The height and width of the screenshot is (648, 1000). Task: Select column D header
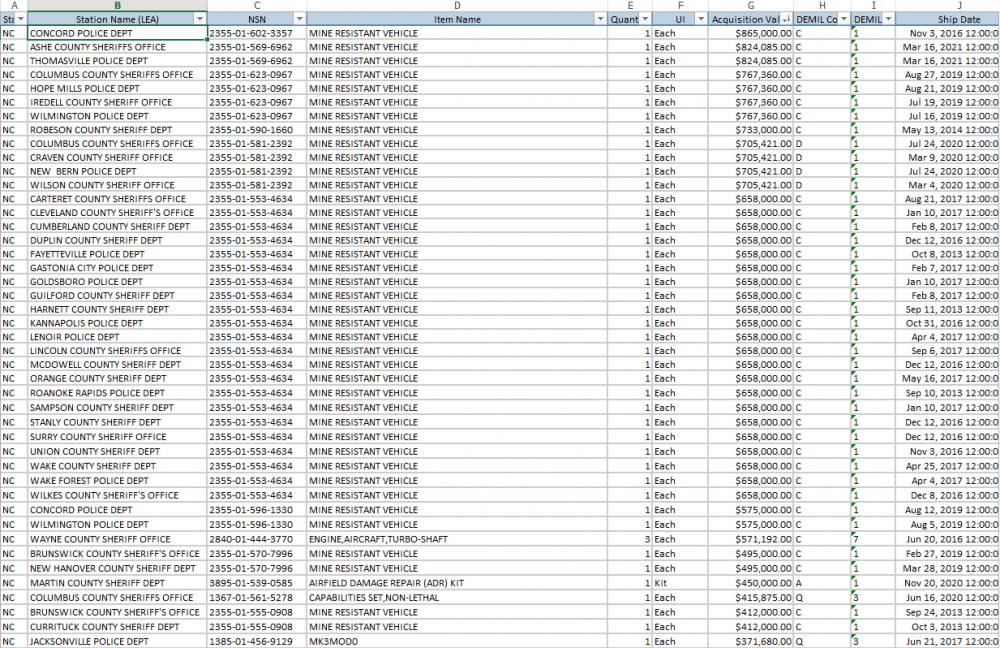457,6
